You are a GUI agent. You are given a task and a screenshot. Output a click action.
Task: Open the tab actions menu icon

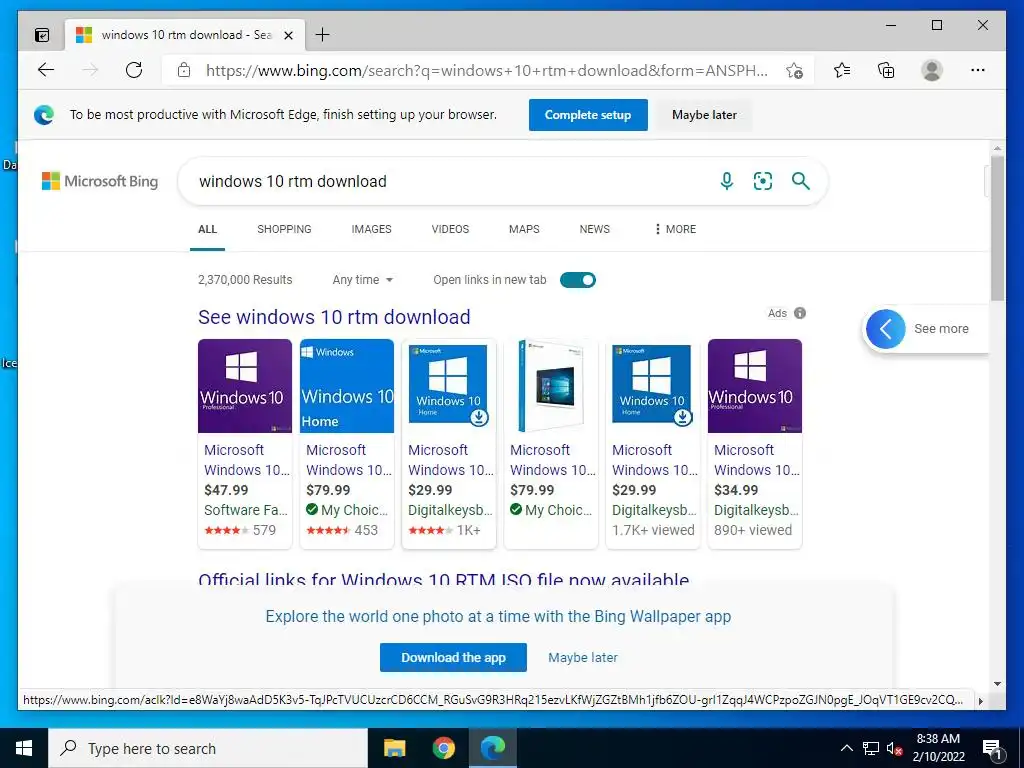[42, 35]
